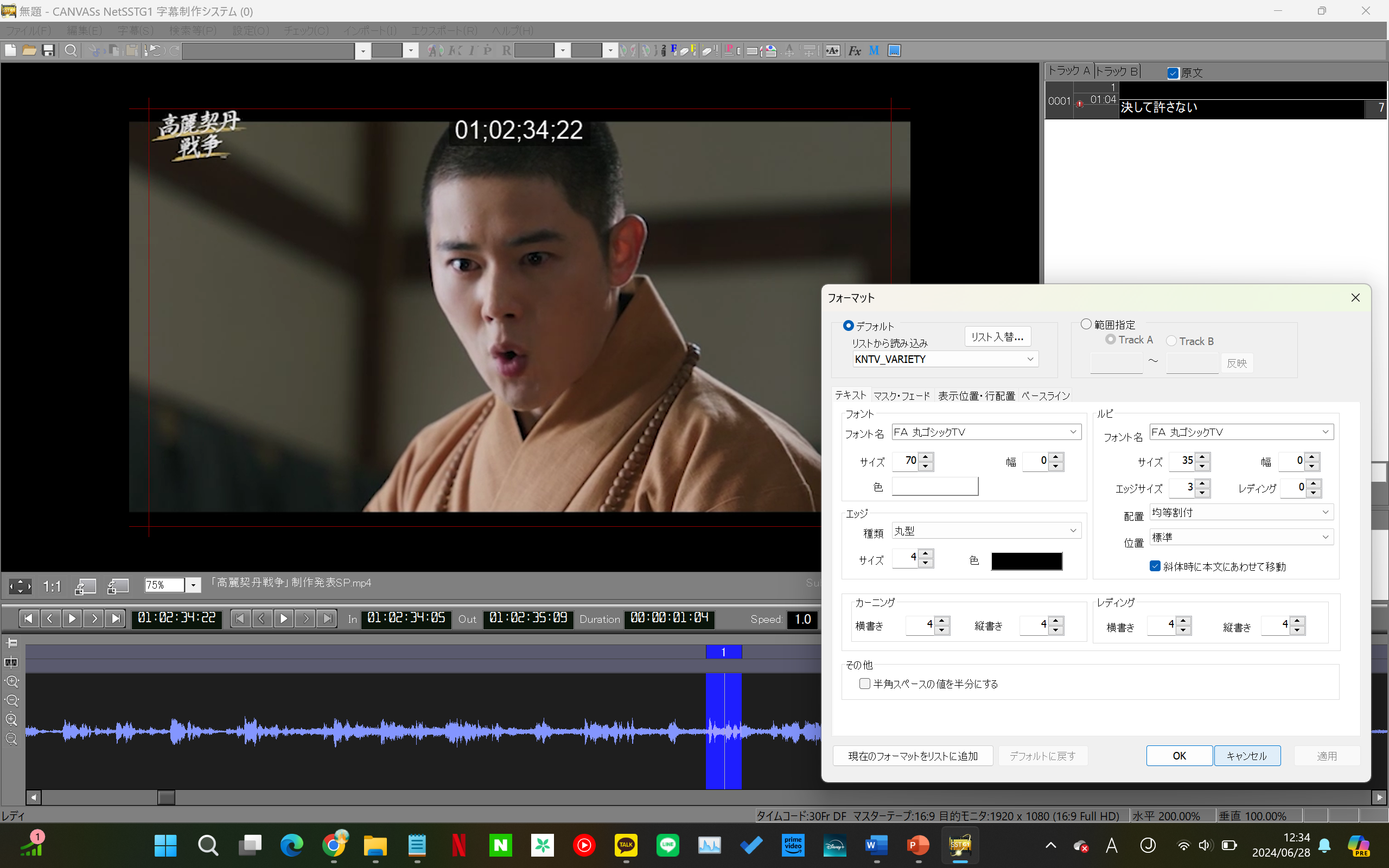Open the 配置 均等割付 dropdown
The width and height of the screenshot is (1389, 868).
[x=1241, y=512]
